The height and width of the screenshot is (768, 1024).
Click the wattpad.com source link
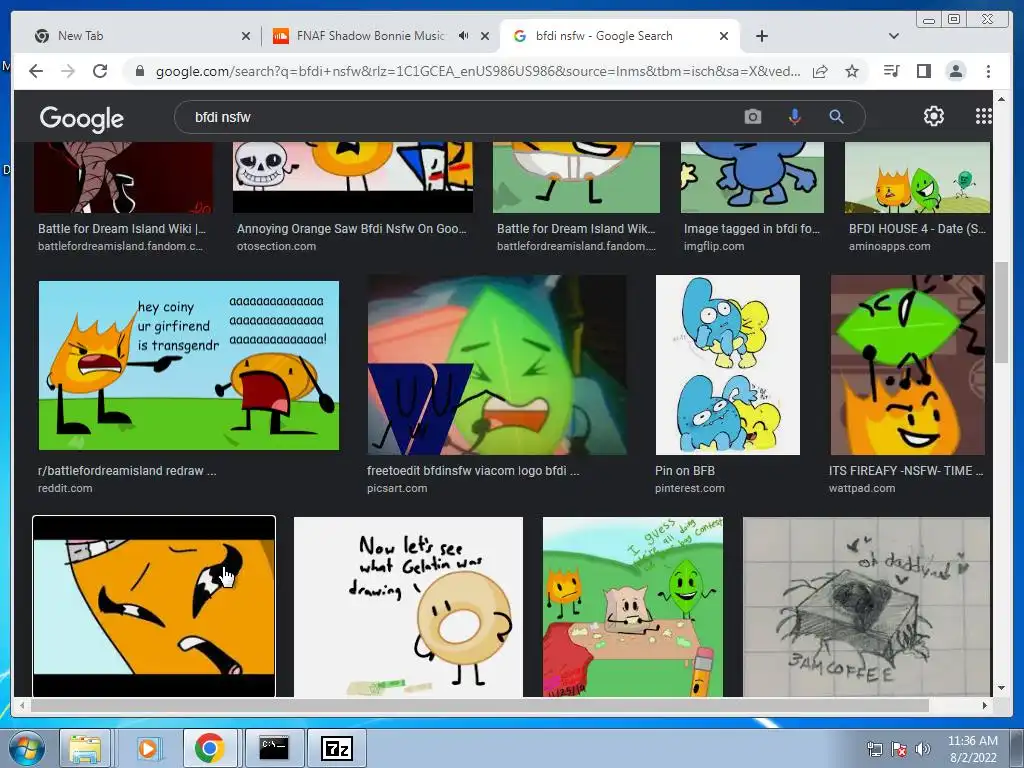point(861,488)
